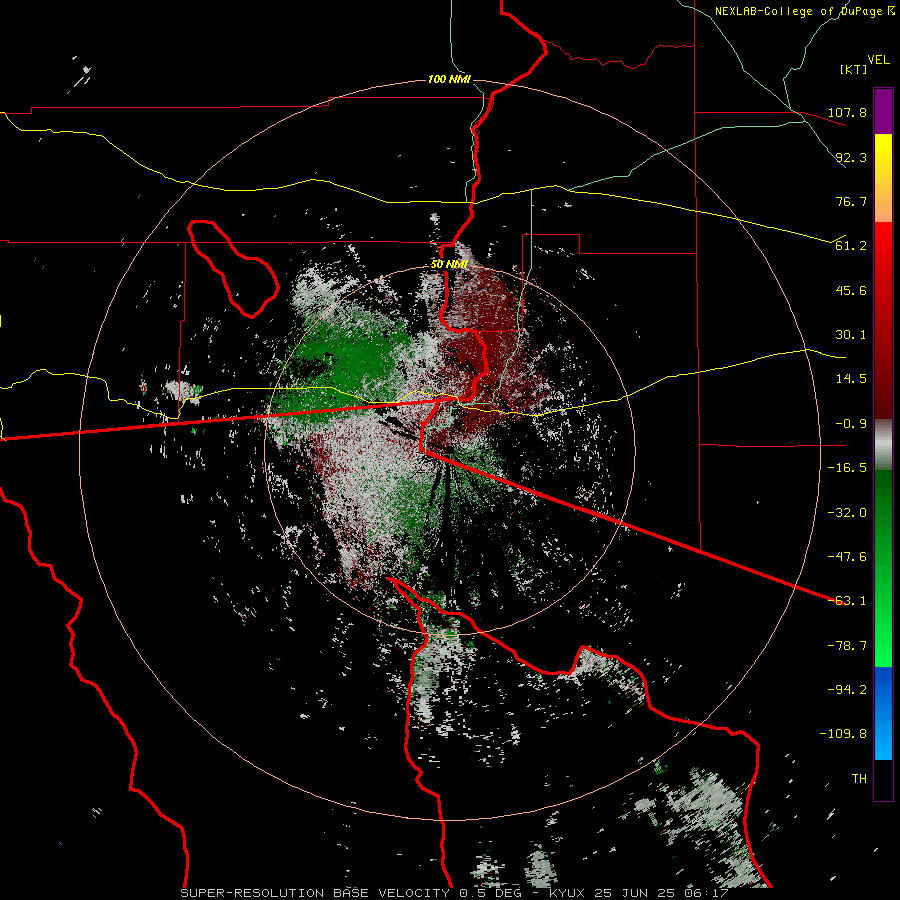This screenshot has width=900, height=900.
Task: Click the NEXLAB-College of DuPage label
Action: point(805,11)
